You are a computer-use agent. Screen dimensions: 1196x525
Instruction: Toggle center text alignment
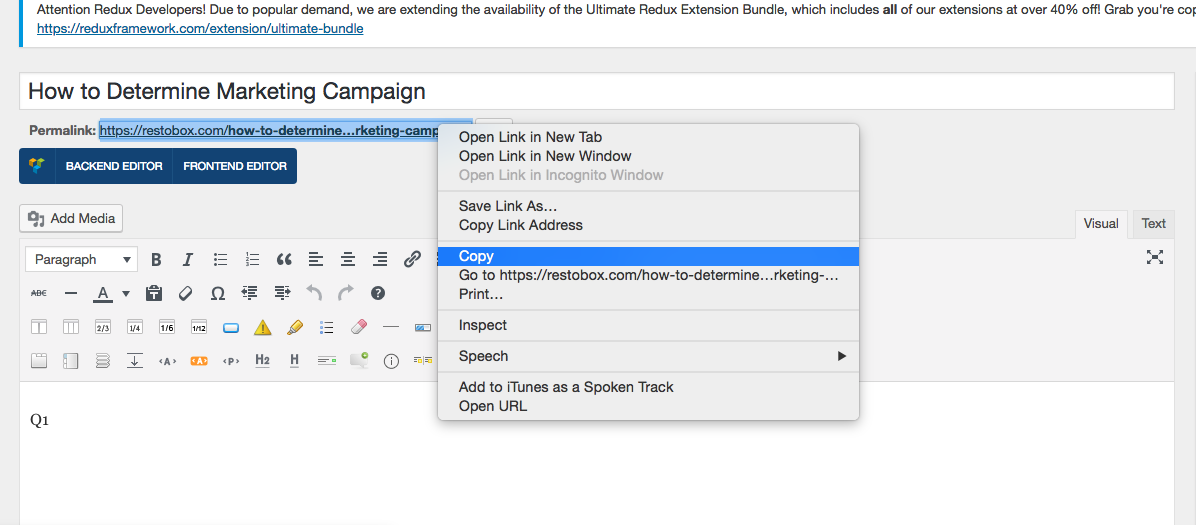click(348, 260)
